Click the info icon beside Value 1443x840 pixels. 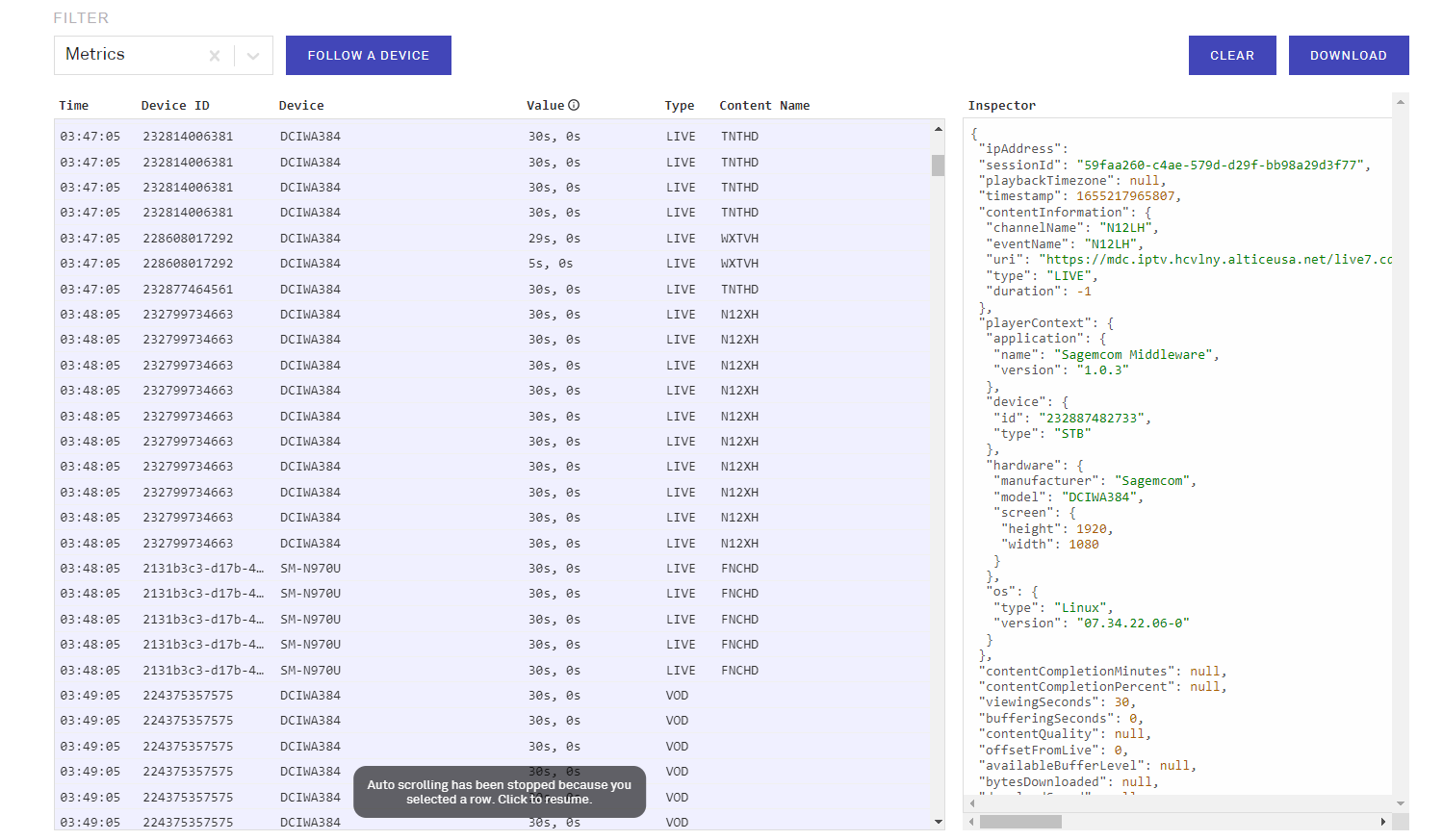coord(574,106)
